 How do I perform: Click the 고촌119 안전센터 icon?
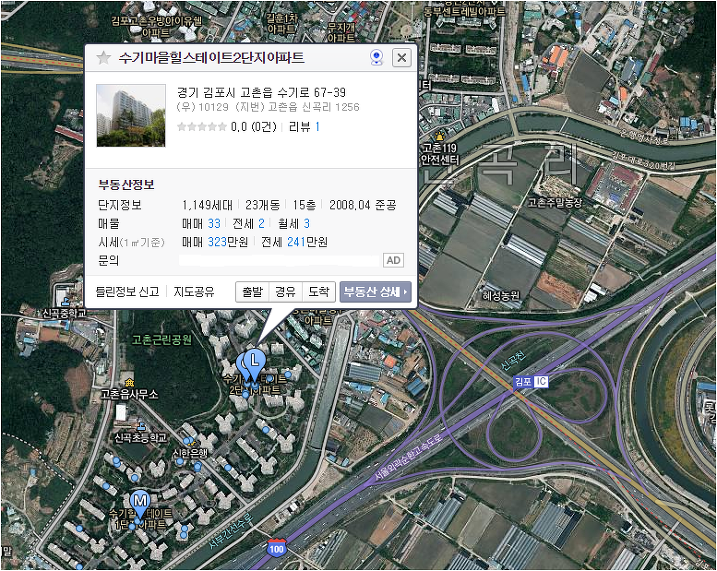click(x=439, y=135)
